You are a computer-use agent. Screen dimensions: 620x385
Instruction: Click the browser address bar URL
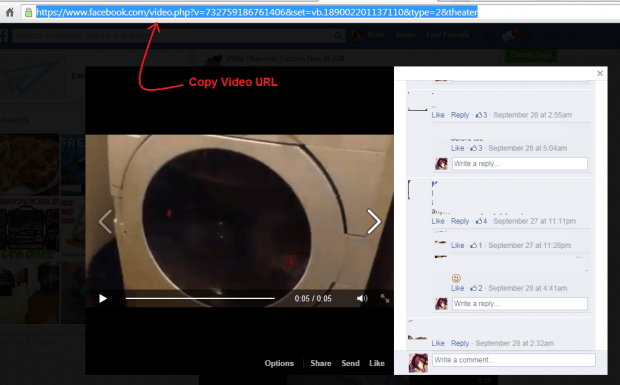click(257, 12)
